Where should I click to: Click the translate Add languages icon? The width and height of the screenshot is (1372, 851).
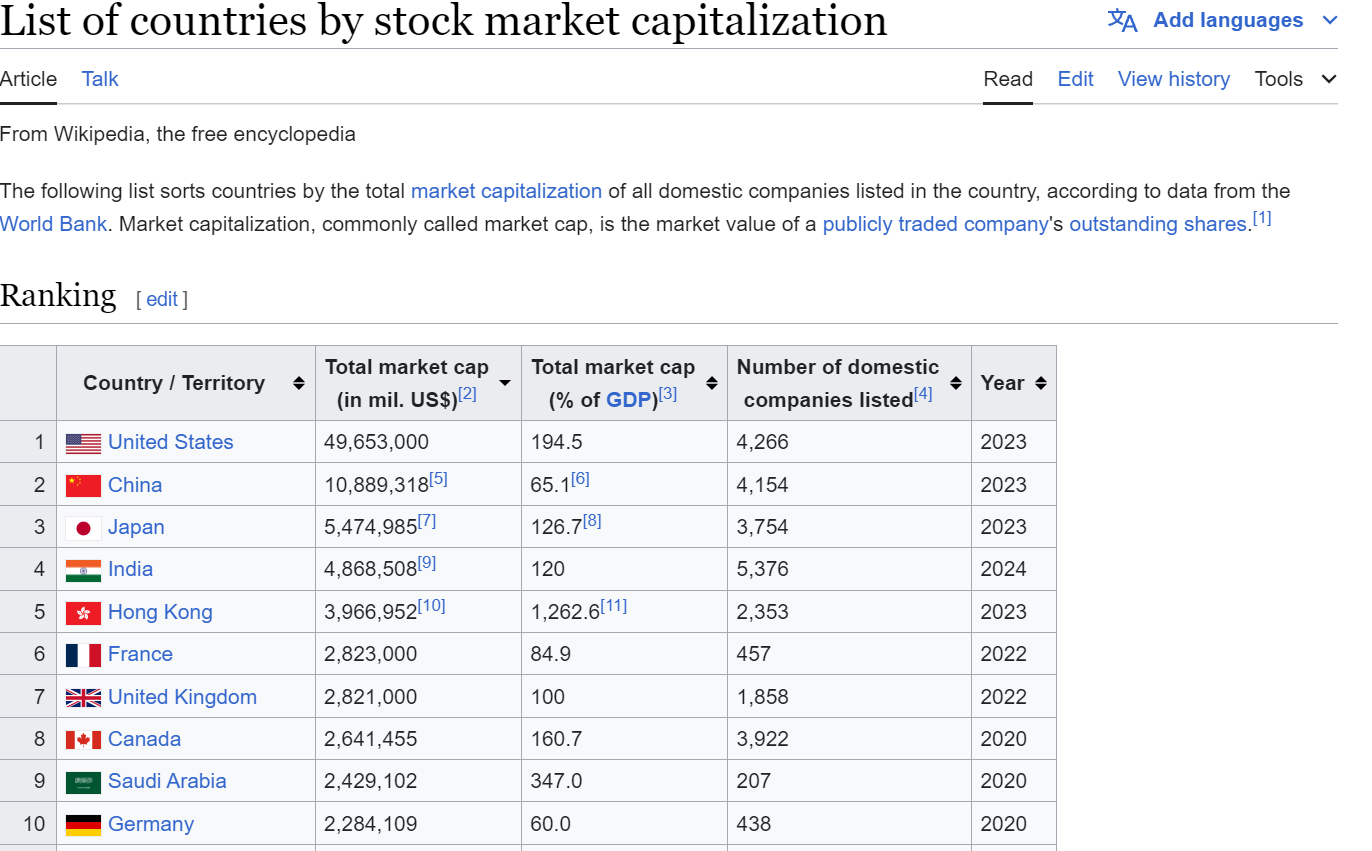1122,20
